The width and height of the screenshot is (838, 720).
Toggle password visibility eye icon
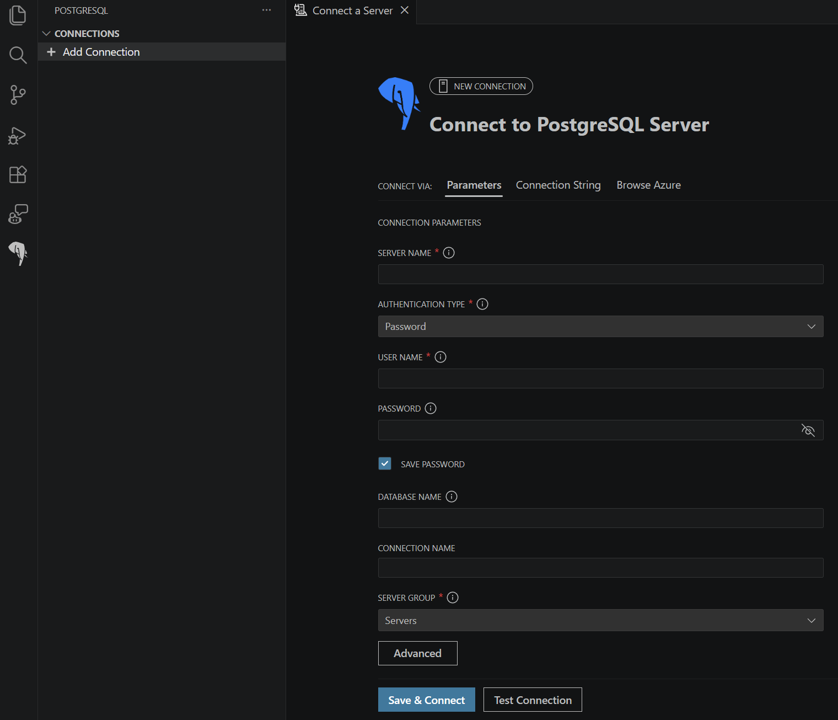[808, 430]
